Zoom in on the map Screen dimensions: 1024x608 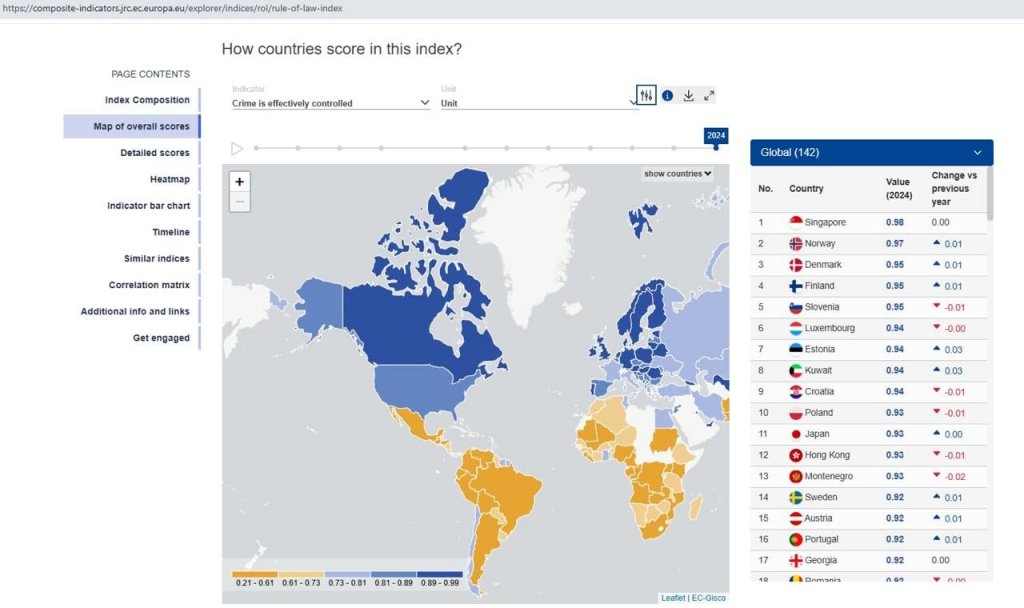(240, 182)
